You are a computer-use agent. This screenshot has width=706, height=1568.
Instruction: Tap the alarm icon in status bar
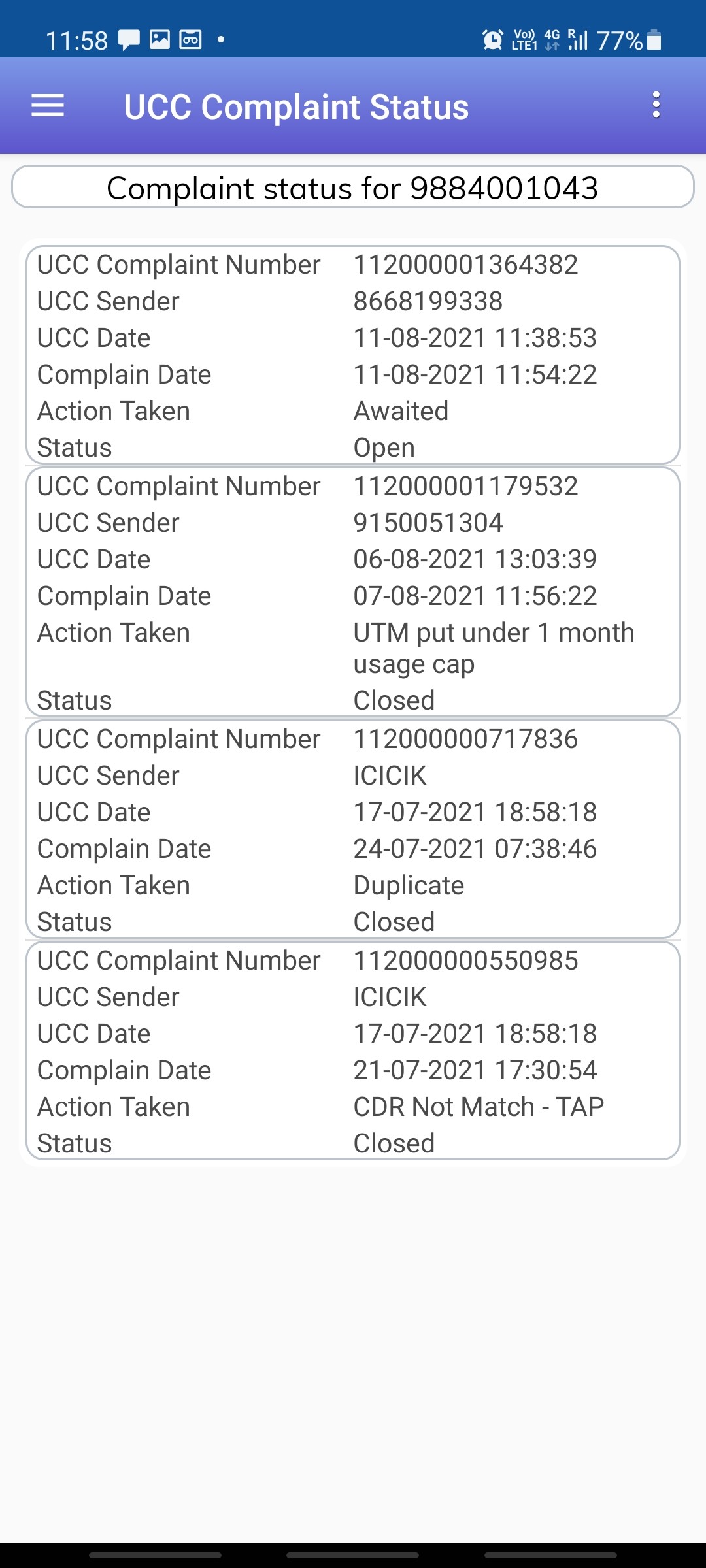493,41
